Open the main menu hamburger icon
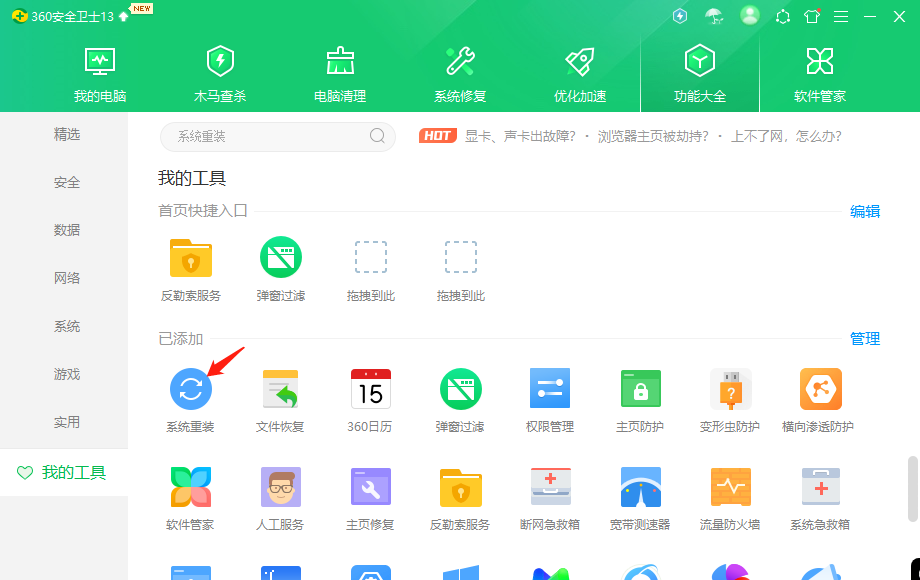 (x=840, y=17)
